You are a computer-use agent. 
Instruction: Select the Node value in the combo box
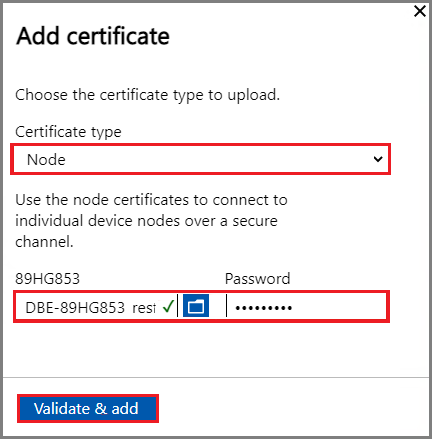click(x=46, y=160)
